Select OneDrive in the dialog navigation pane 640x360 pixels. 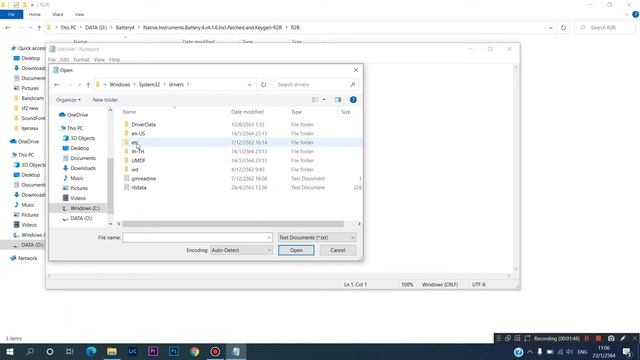[x=73, y=115]
